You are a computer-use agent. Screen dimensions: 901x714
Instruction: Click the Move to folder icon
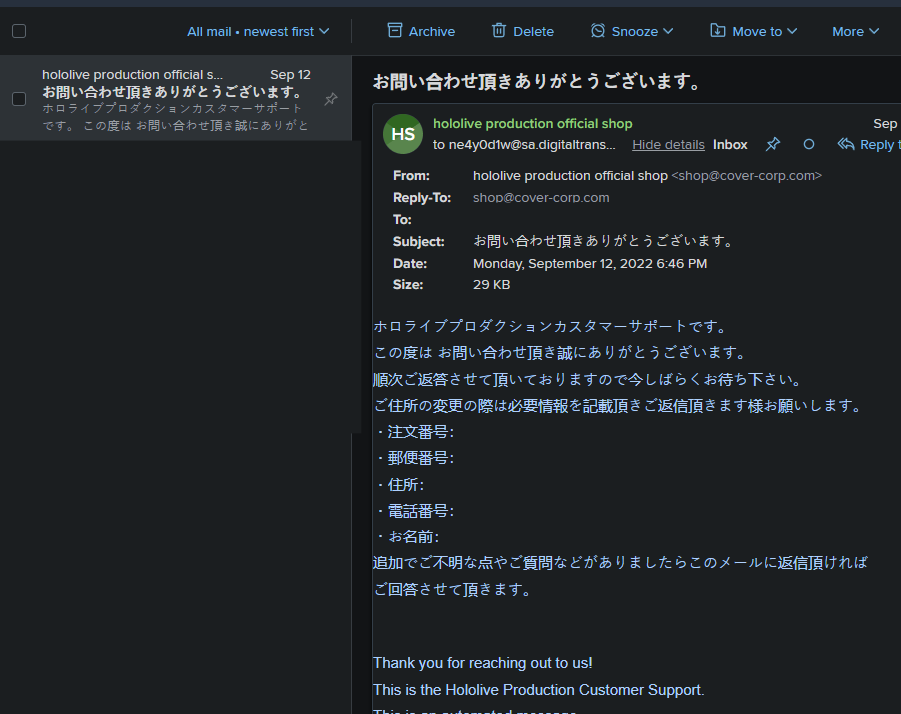(718, 30)
